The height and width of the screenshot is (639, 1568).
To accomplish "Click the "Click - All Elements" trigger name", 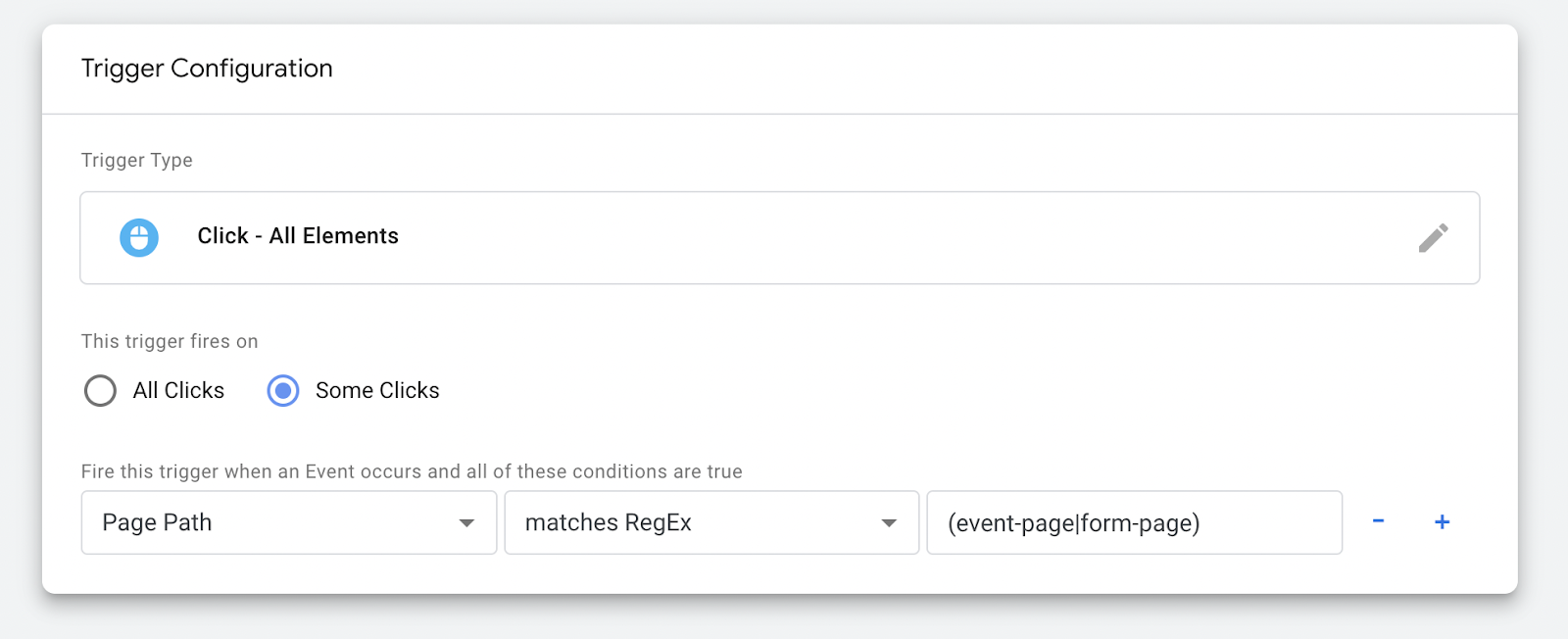I will click(298, 236).
